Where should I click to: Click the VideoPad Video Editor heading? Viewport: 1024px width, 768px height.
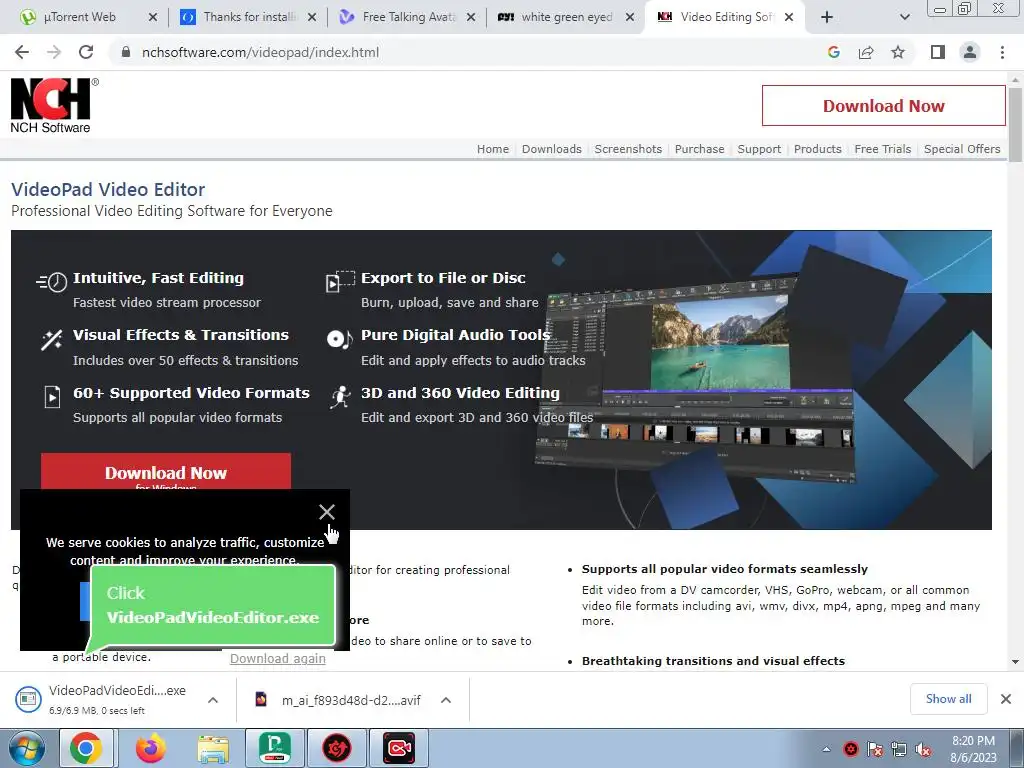[108, 189]
